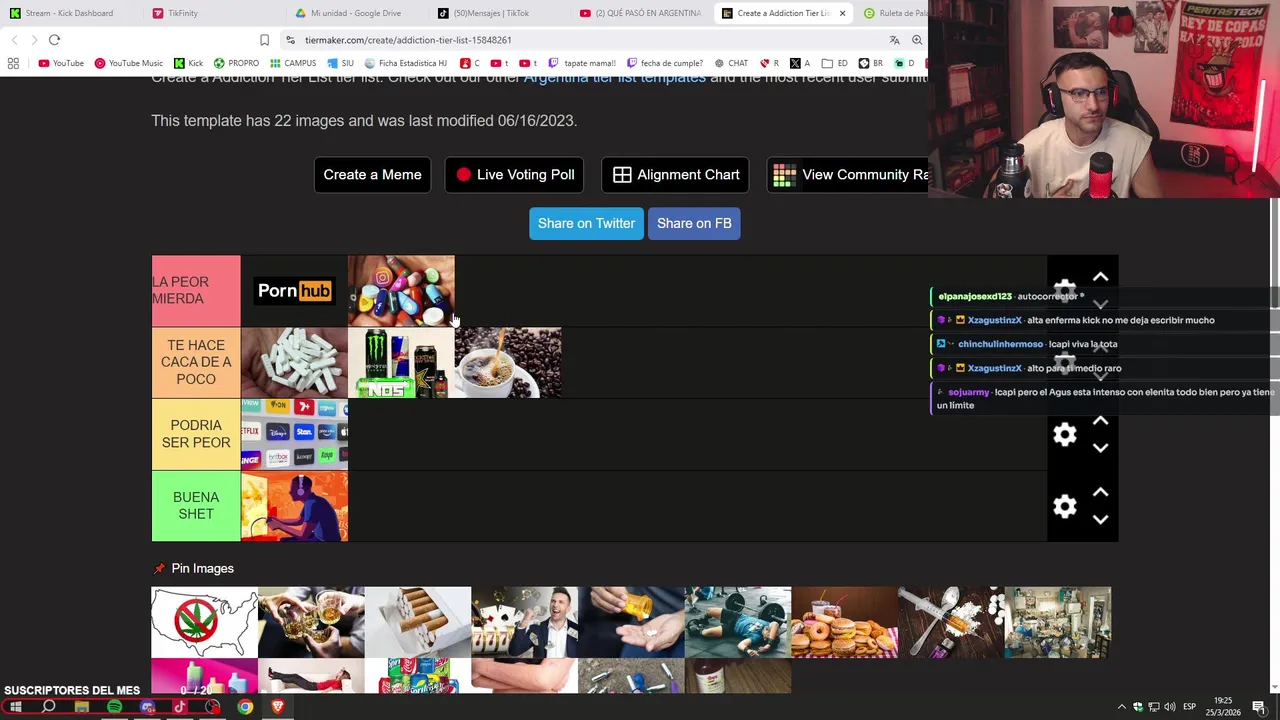This screenshot has width=1280, height=720.
Task: Click the volume icon in system tray
Action: (1169, 707)
